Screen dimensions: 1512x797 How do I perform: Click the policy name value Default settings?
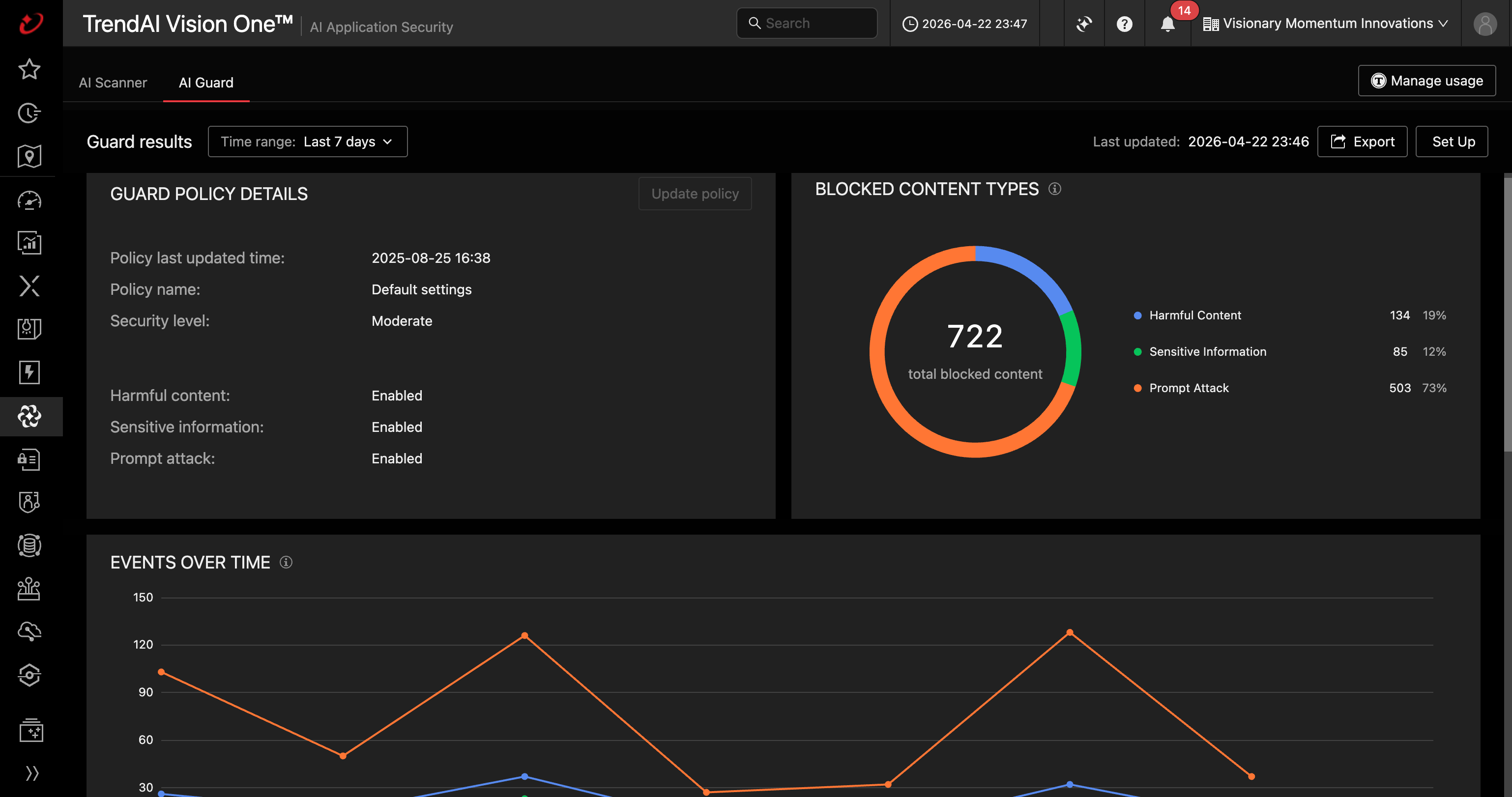pos(421,290)
